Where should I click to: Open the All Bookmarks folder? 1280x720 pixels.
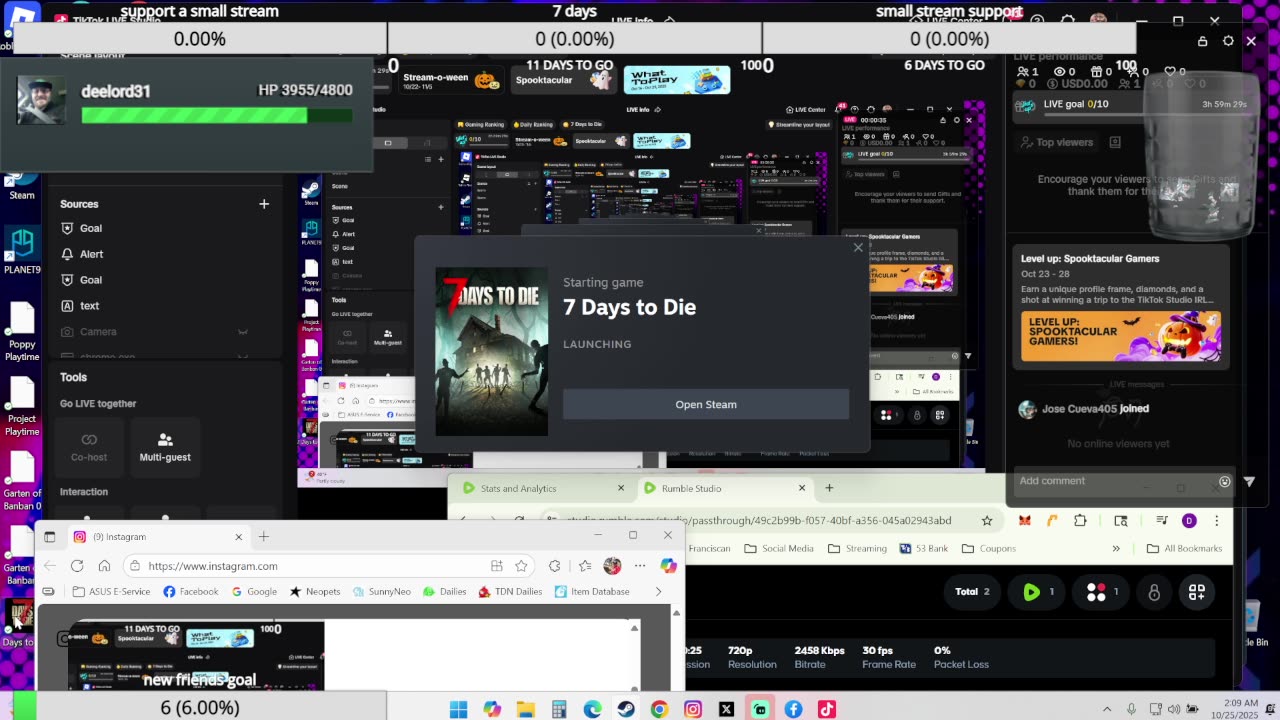tap(1185, 548)
